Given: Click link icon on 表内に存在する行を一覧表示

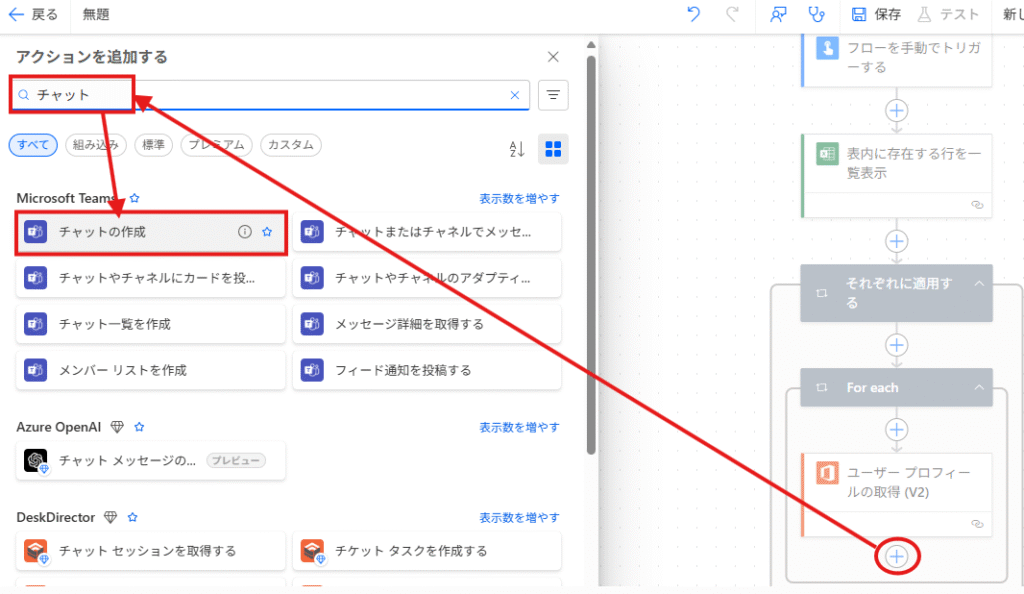Looking at the screenshot, I should (977, 205).
